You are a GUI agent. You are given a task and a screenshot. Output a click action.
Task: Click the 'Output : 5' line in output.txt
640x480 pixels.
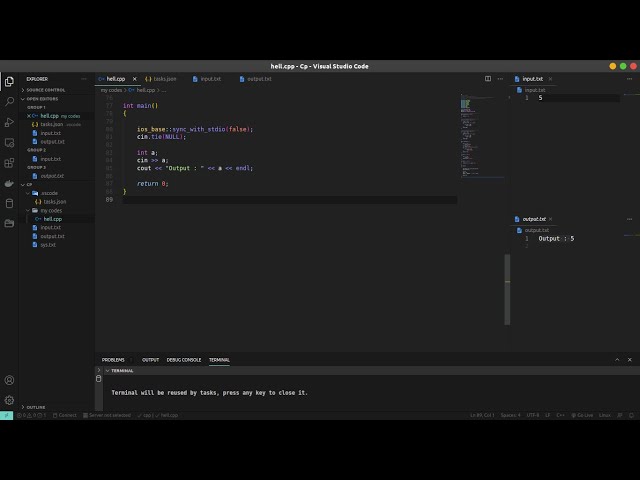coord(556,239)
